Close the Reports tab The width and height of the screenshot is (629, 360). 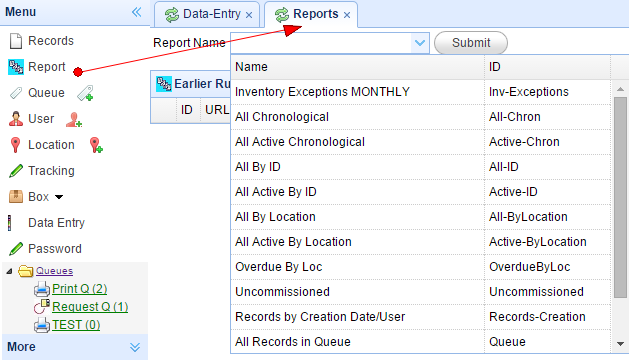click(x=347, y=15)
